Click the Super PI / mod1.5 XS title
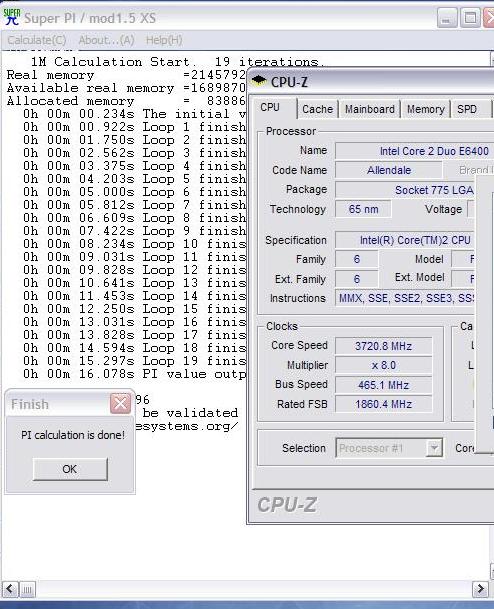The height and width of the screenshot is (609, 494). coord(90,18)
